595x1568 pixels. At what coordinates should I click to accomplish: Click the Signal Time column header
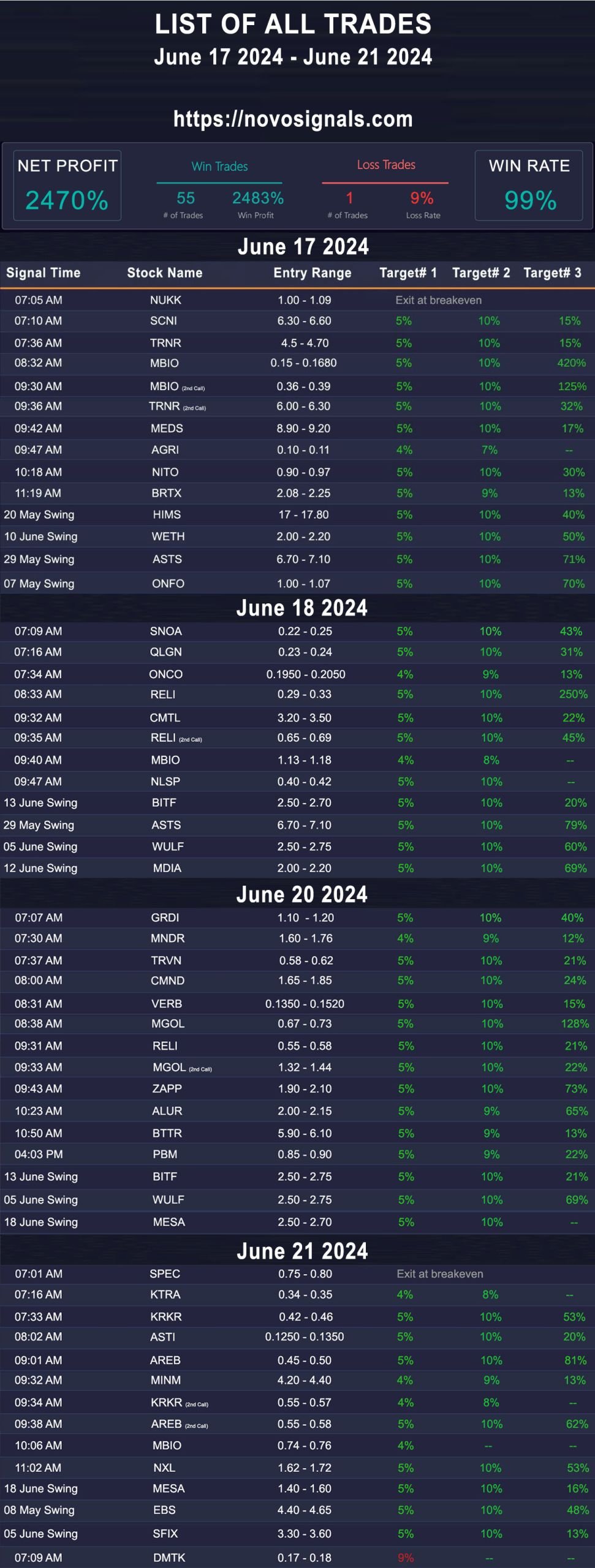[44, 273]
